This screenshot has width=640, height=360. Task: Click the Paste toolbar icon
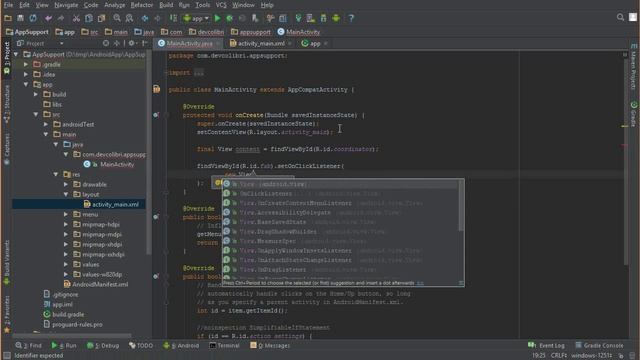point(101,18)
